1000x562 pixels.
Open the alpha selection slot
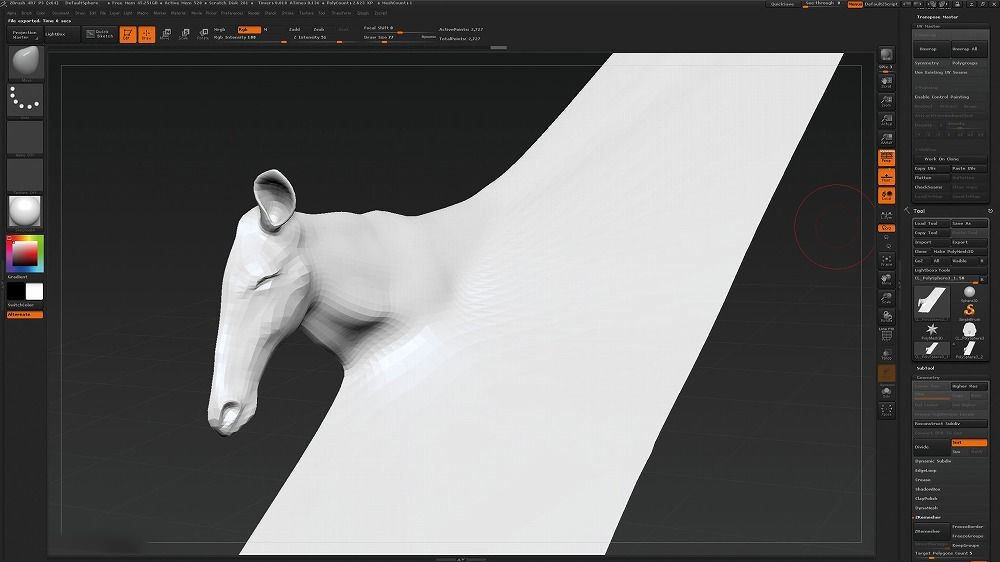tap(25, 138)
